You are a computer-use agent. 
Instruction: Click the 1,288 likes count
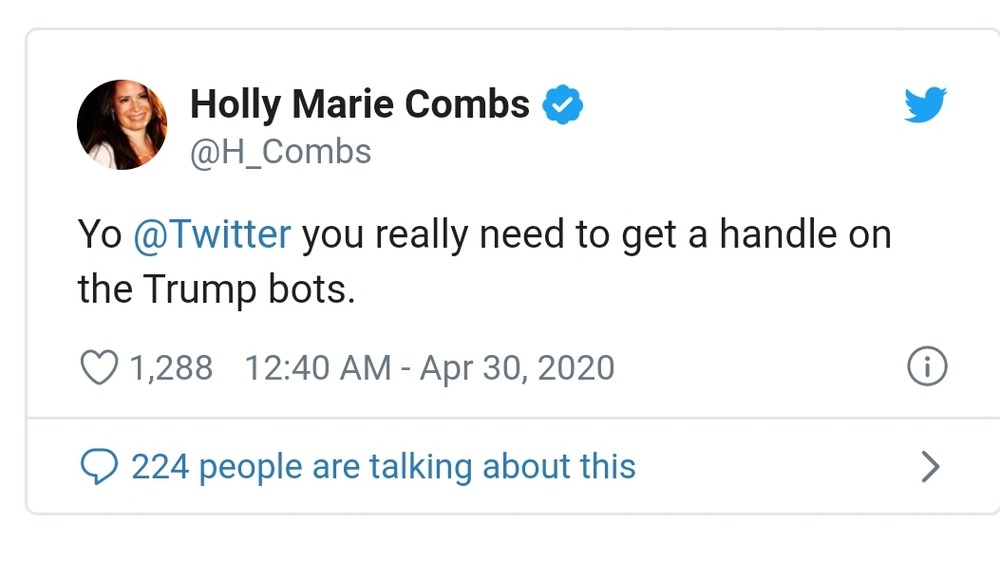coord(171,368)
